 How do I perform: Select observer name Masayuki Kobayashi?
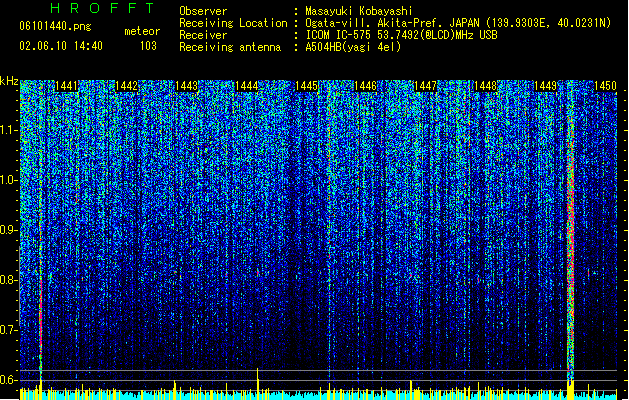(359, 11)
